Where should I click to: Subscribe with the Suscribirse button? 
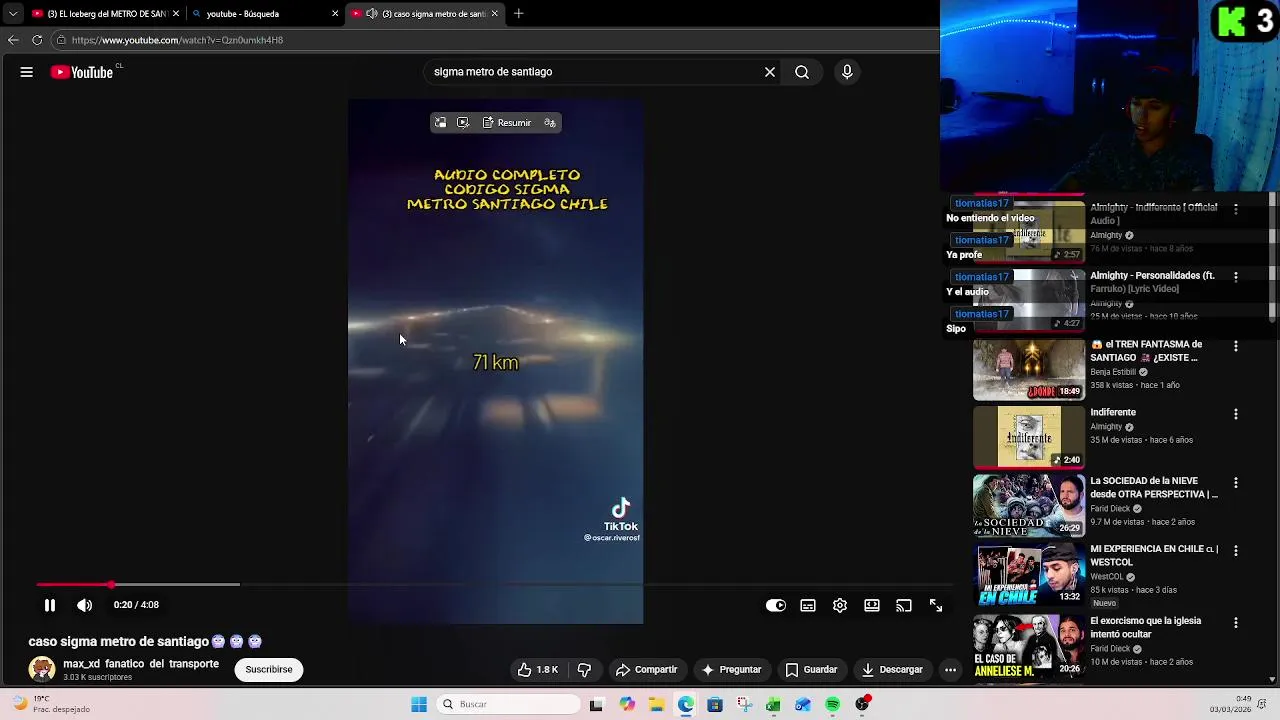pos(269,670)
